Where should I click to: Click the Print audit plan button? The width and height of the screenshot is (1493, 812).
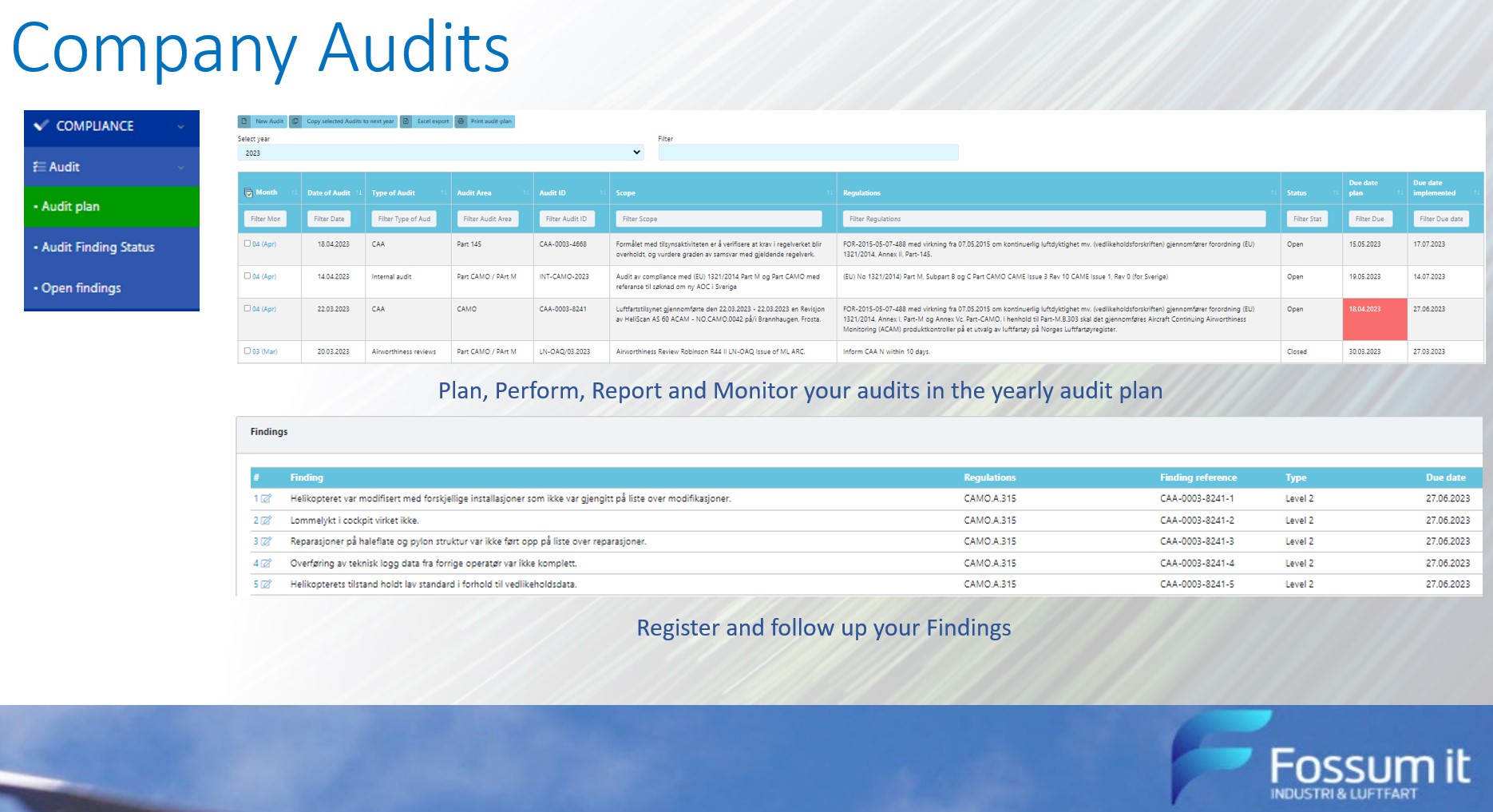pyautogui.click(x=485, y=121)
